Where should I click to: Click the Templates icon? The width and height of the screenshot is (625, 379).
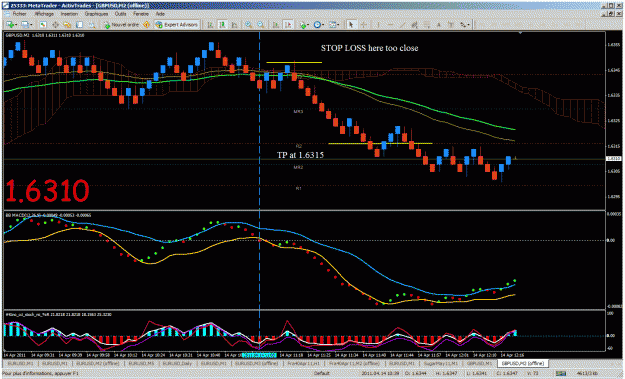click(x=332, y=25)
